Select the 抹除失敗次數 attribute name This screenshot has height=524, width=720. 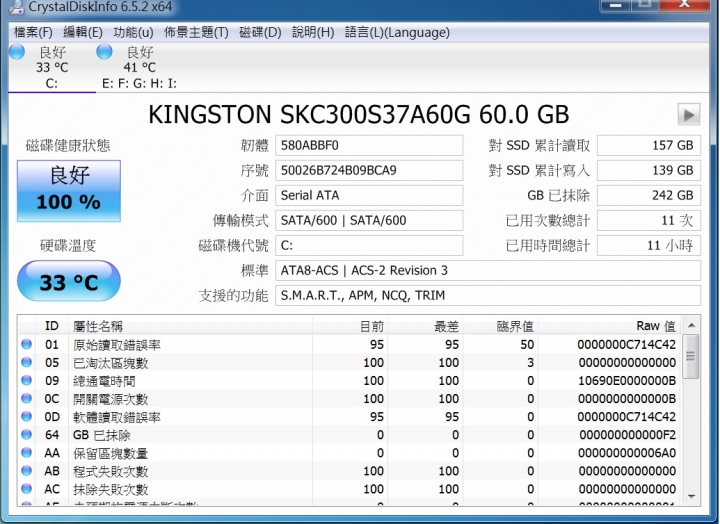(111, 489)
